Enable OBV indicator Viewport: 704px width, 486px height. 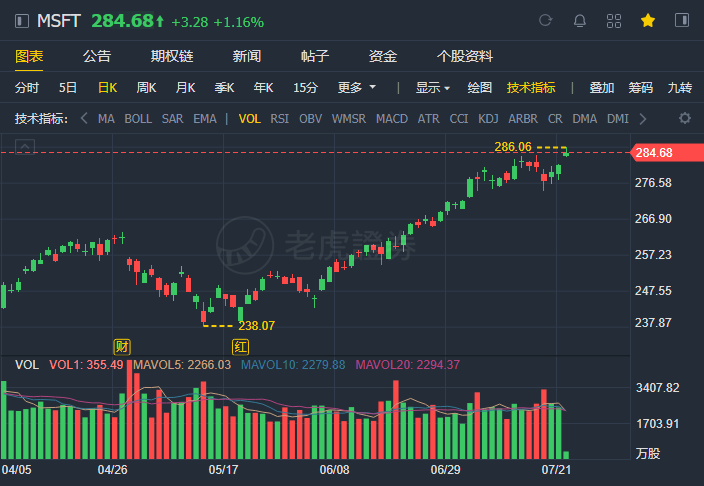[311, 119]
